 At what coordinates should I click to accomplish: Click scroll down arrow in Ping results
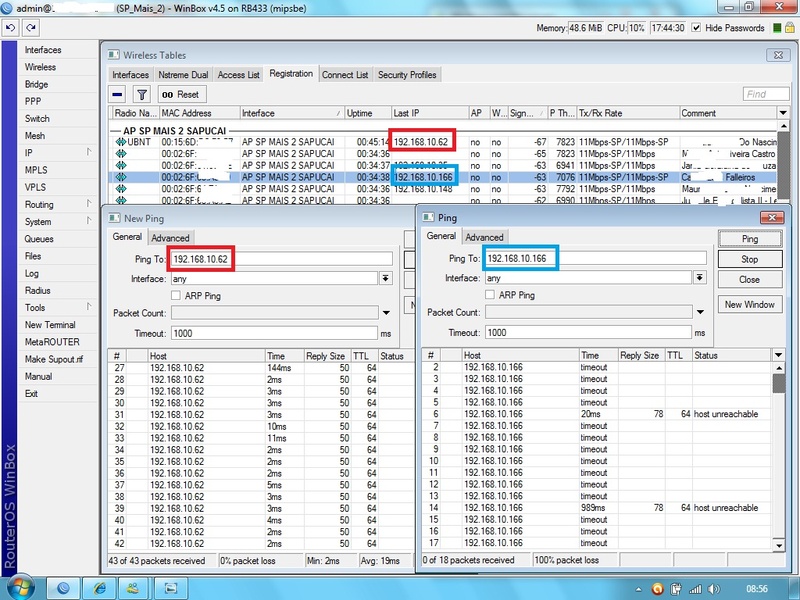(x=779, y=545)
